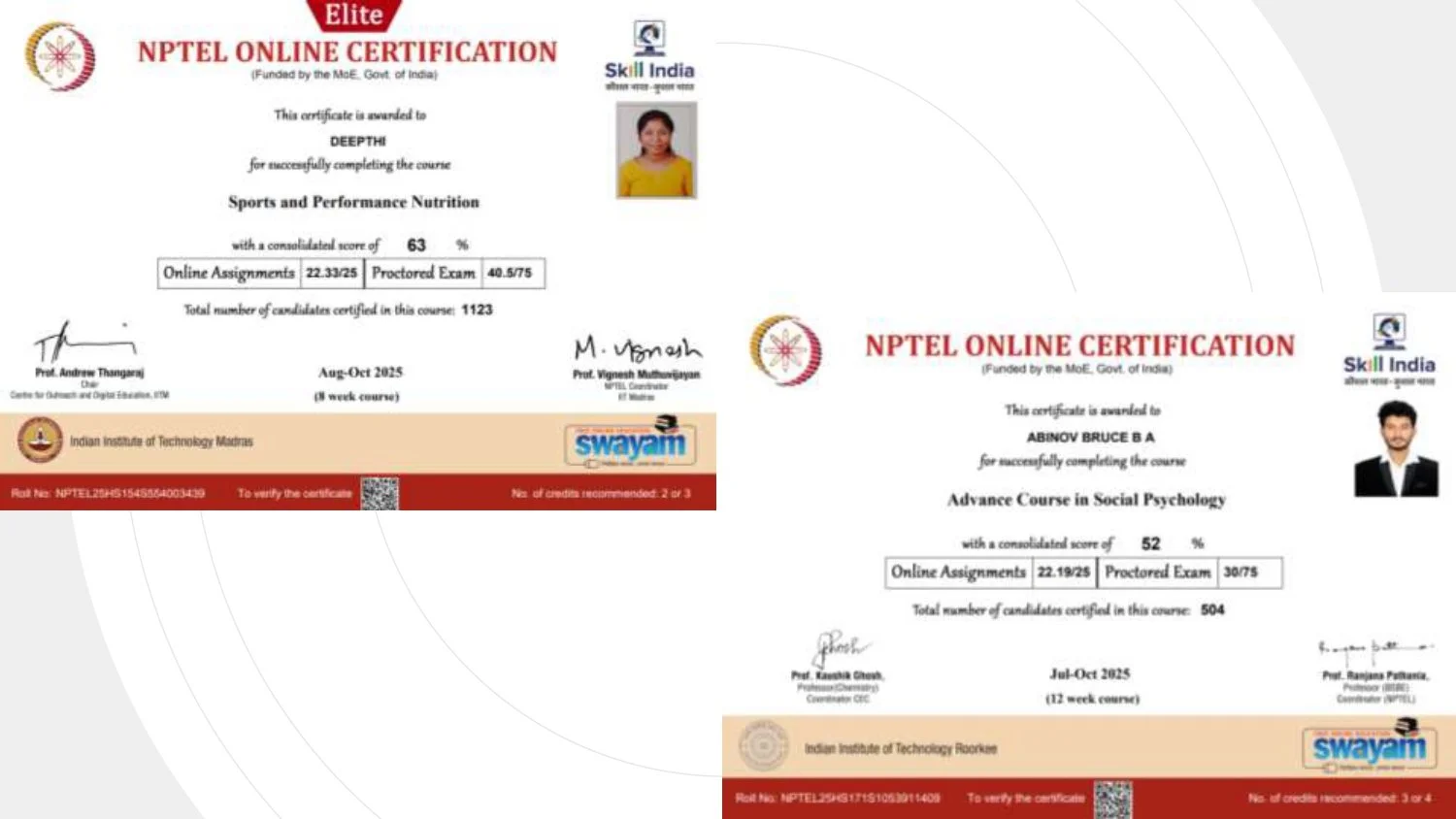This screenshot has width=1456, height=819.
Task: Click the Elite badge on Deepthi's certificate
Action: [353, 15]
